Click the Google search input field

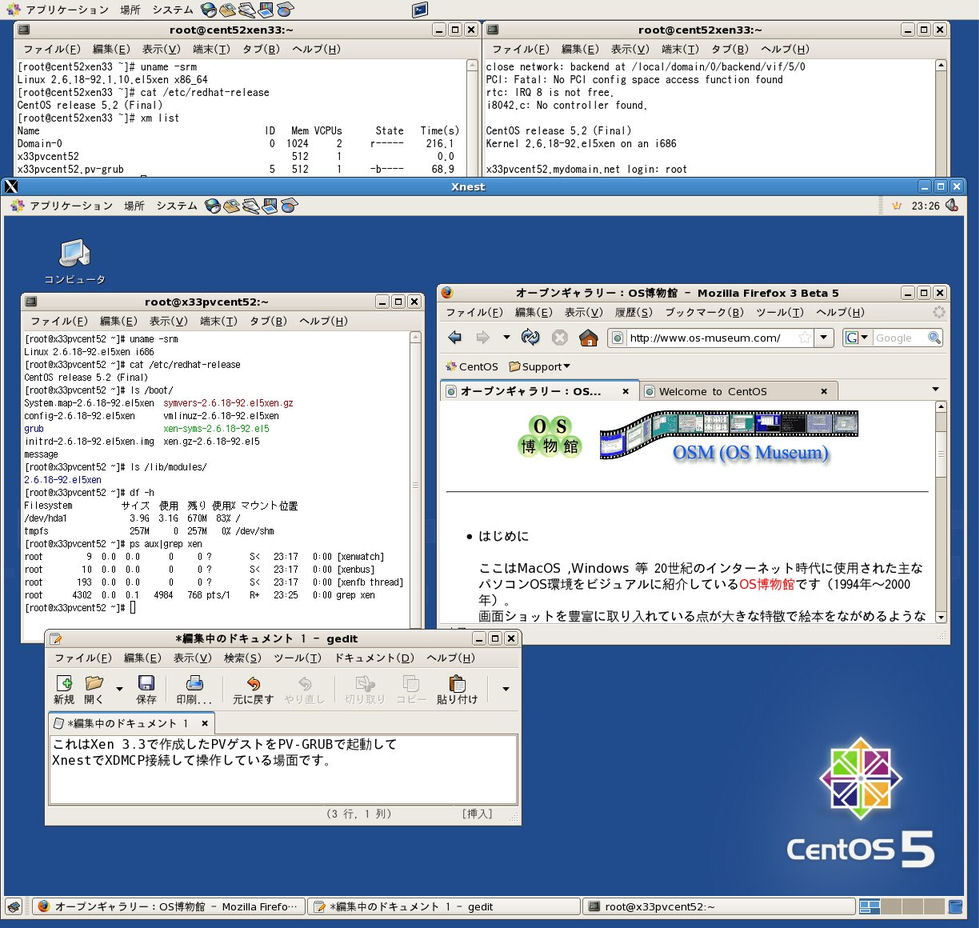point(899,338)
